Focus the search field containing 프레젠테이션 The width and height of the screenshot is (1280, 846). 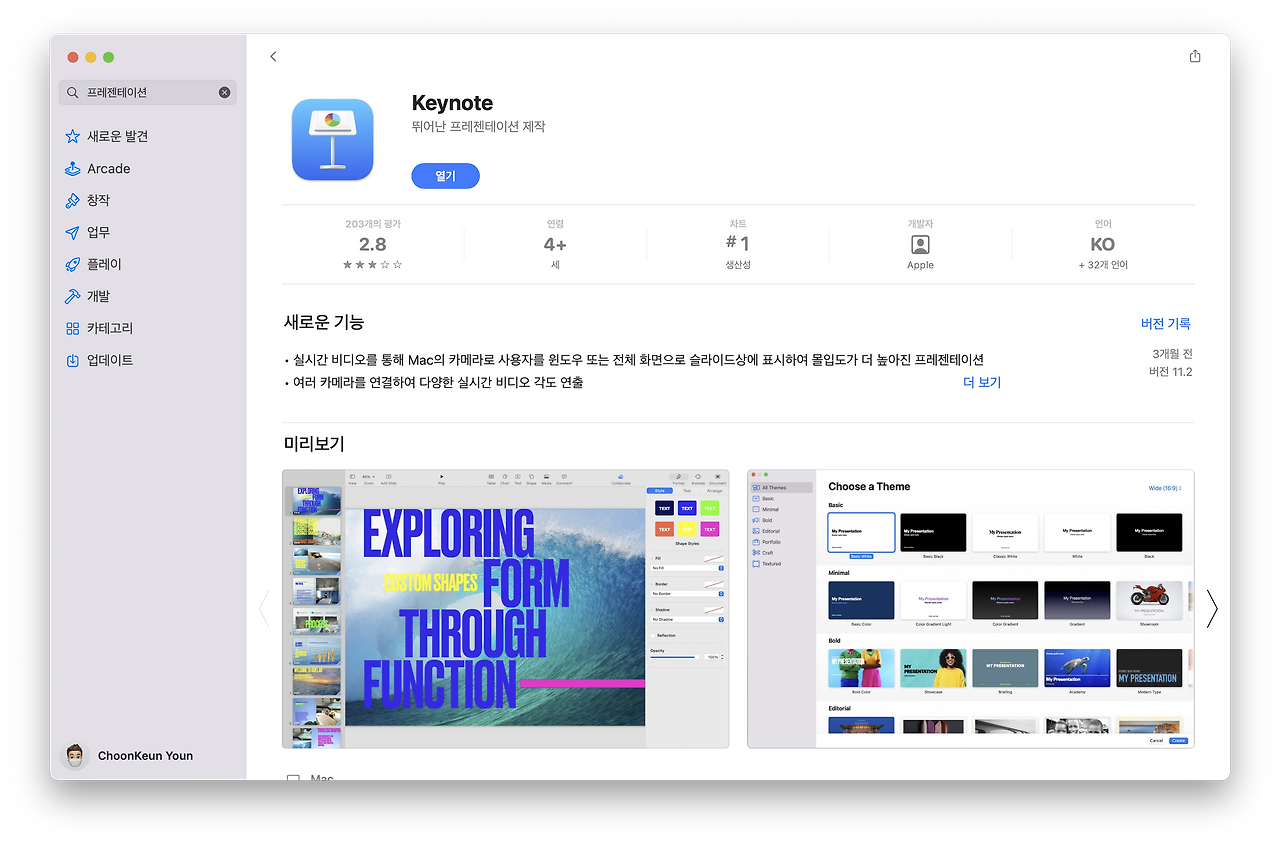[x=148, y=93]
